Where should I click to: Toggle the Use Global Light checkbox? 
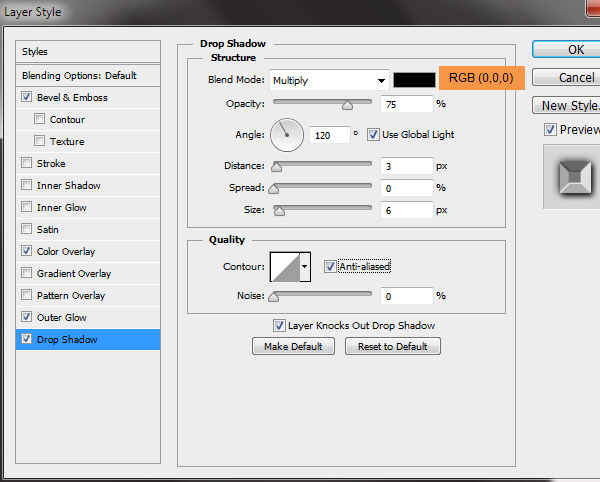(374, 134)
